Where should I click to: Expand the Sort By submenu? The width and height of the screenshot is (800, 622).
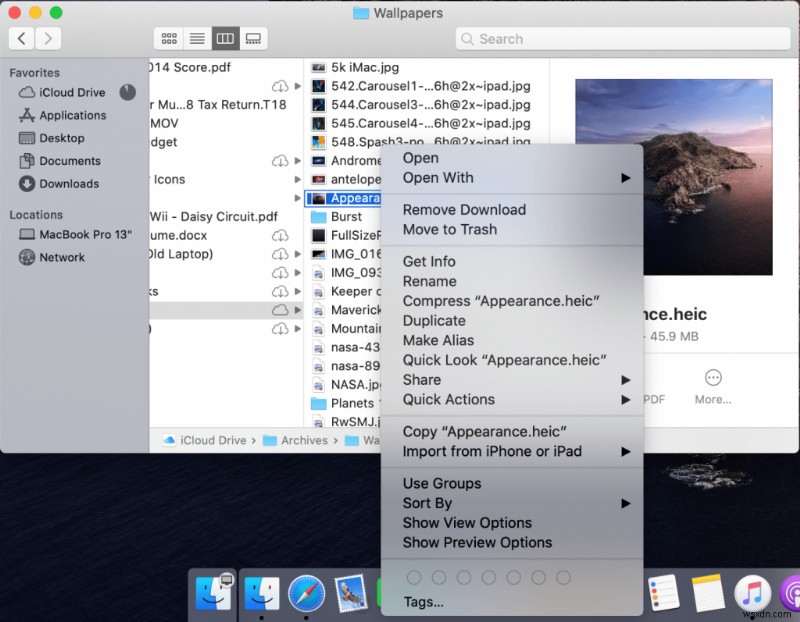430,503
